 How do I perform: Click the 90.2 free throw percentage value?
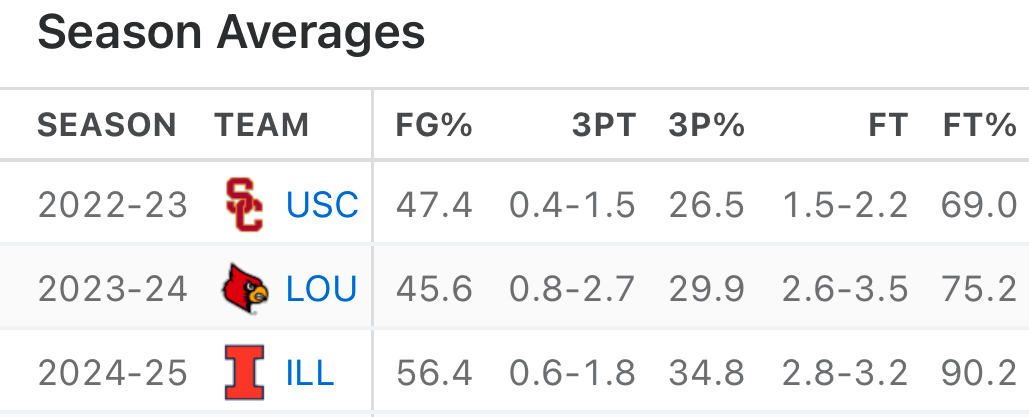point(979,373)
